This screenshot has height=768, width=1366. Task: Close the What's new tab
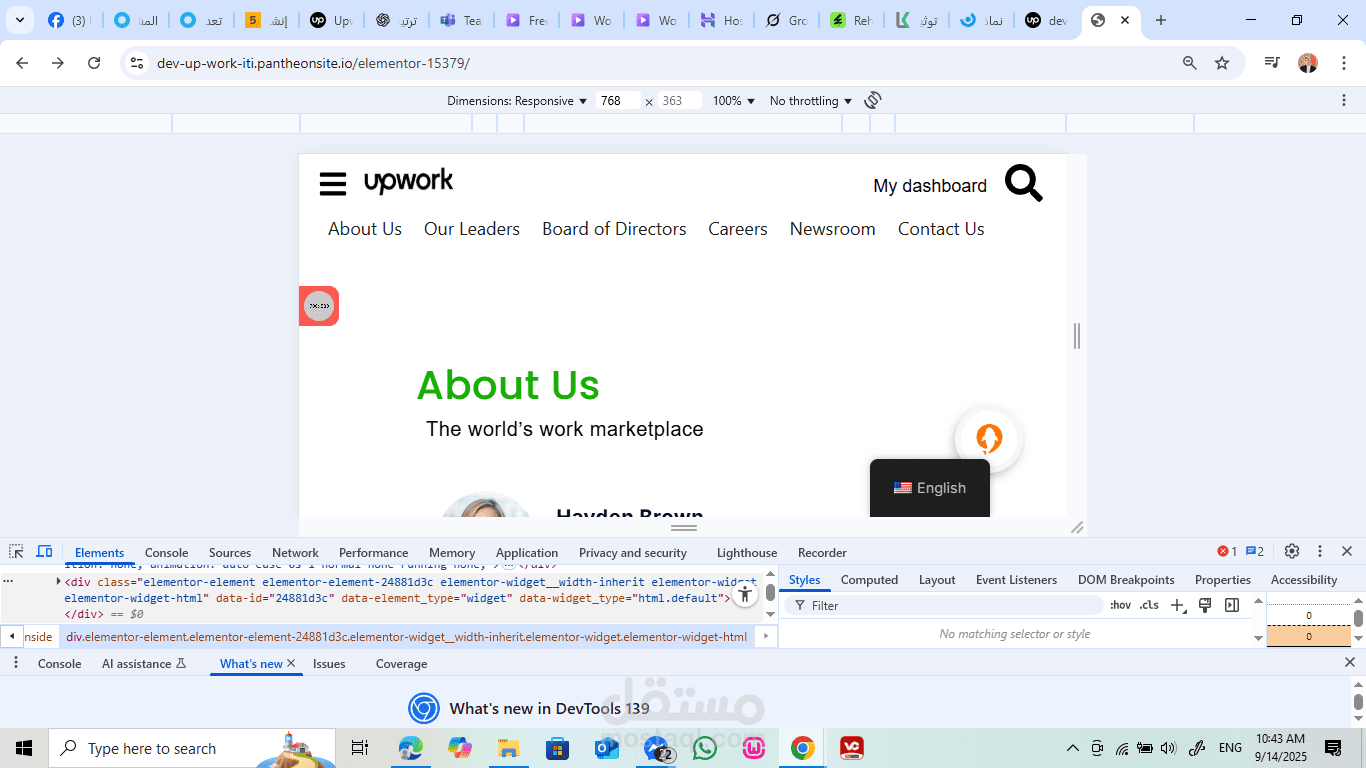(x=291, y=663)
